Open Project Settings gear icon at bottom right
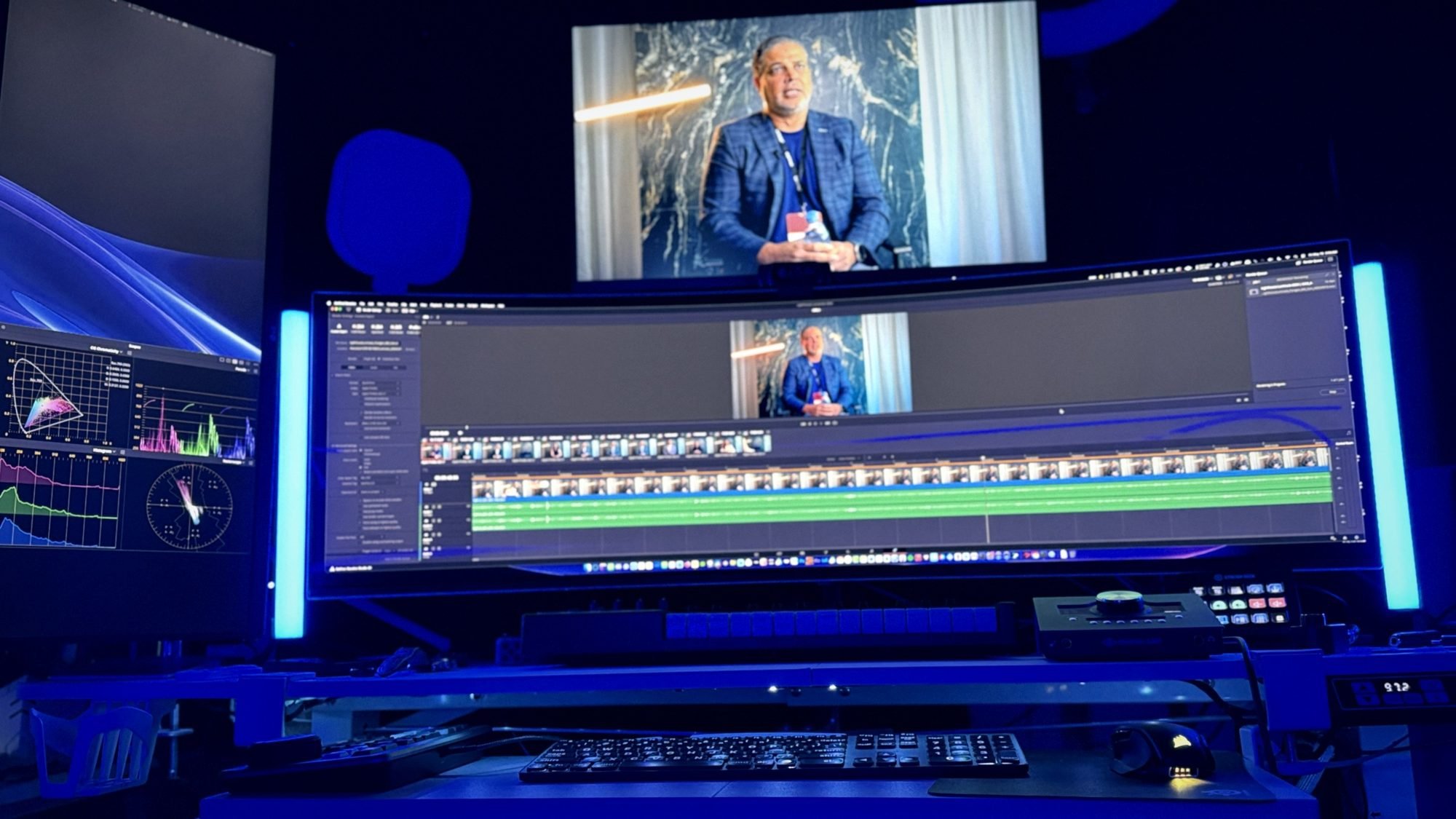Screen dimensions: 1456x819 [1357, 537]
